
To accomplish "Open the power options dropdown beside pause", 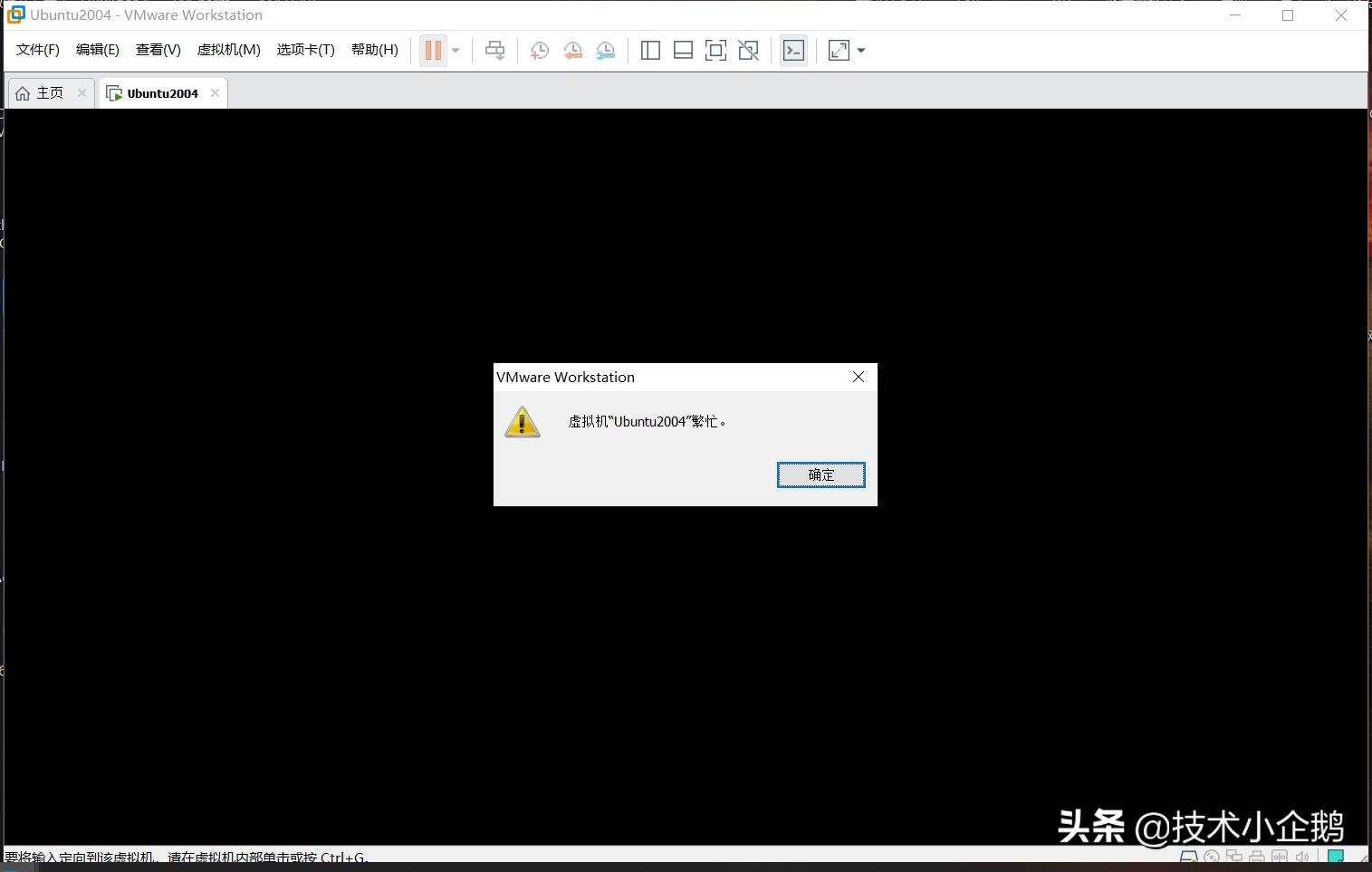I will tap(456, 51).
